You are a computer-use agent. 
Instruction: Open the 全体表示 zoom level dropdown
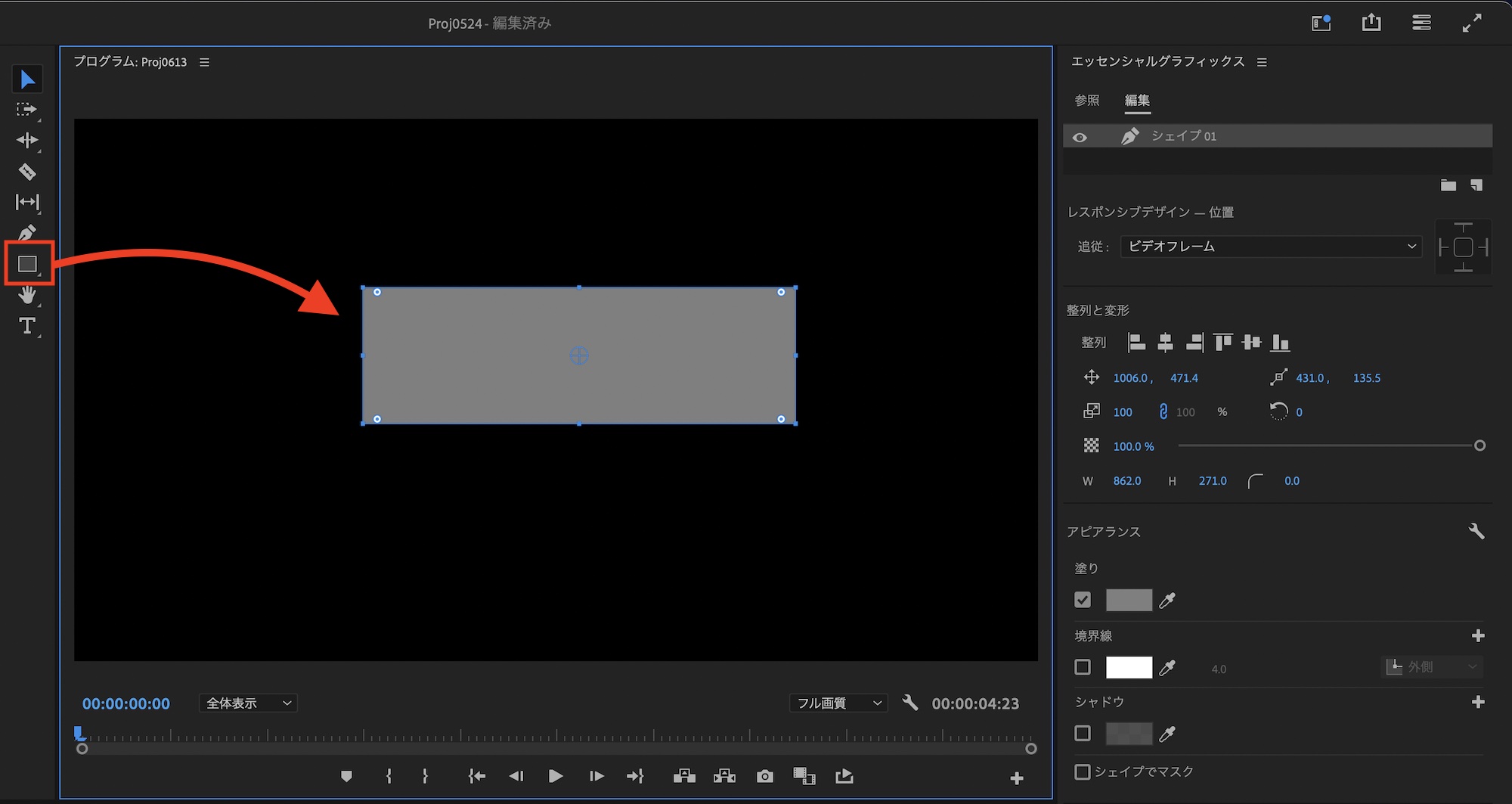pyautogui.click(x=248, y=703)
